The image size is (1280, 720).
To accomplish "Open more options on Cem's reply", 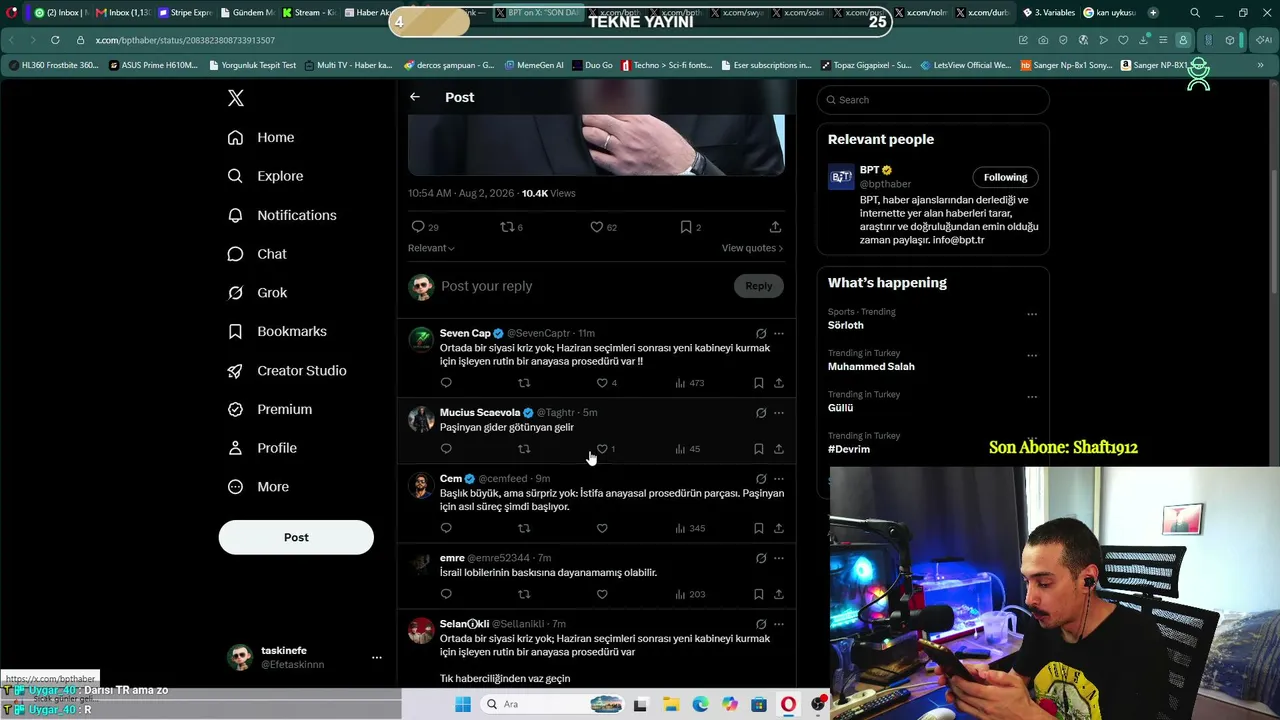I will tap(779, 479).
